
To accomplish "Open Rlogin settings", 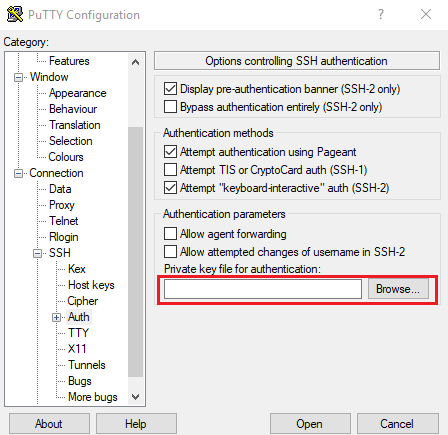I will point(63,237).
